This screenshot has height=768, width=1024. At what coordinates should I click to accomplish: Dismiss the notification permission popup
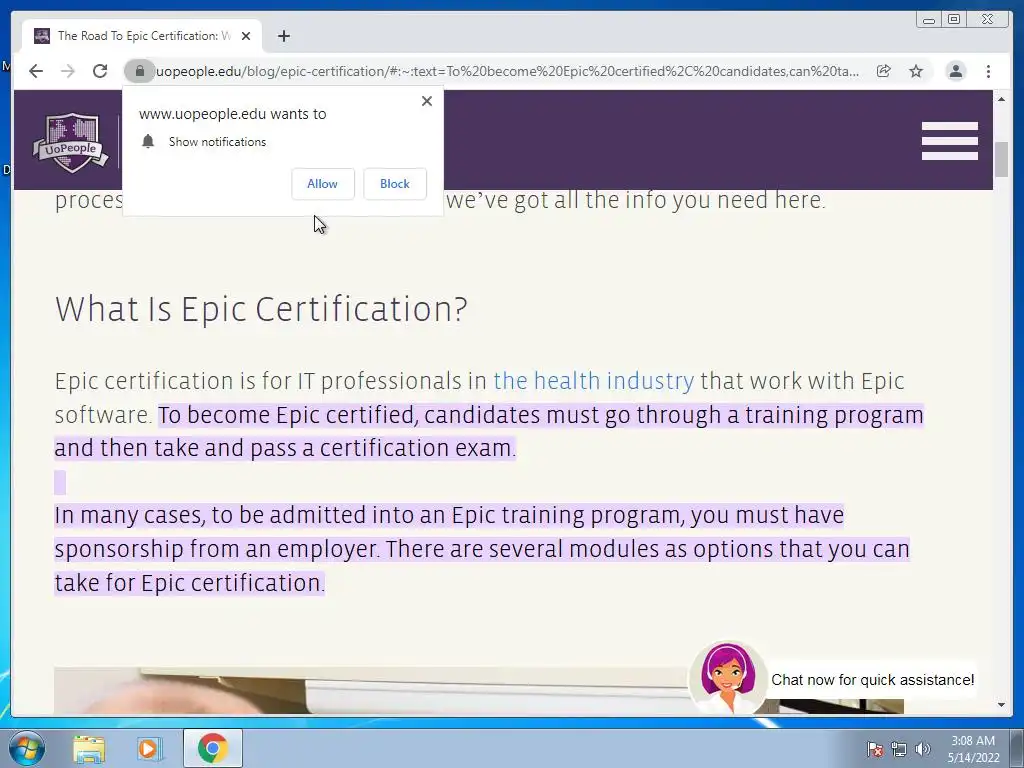coord(426,101)
